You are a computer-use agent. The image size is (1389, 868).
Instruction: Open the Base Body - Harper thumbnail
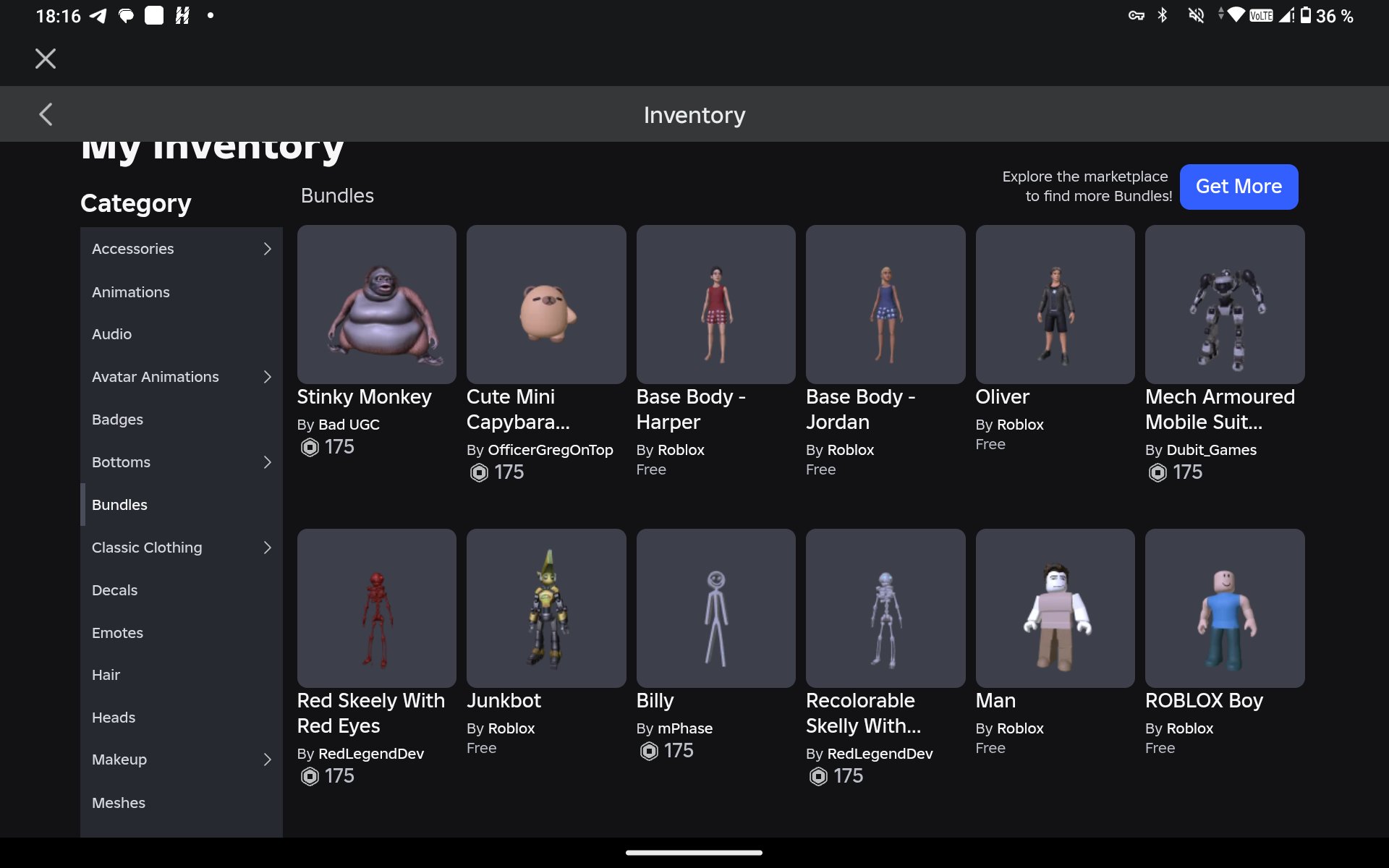[716, 305]
